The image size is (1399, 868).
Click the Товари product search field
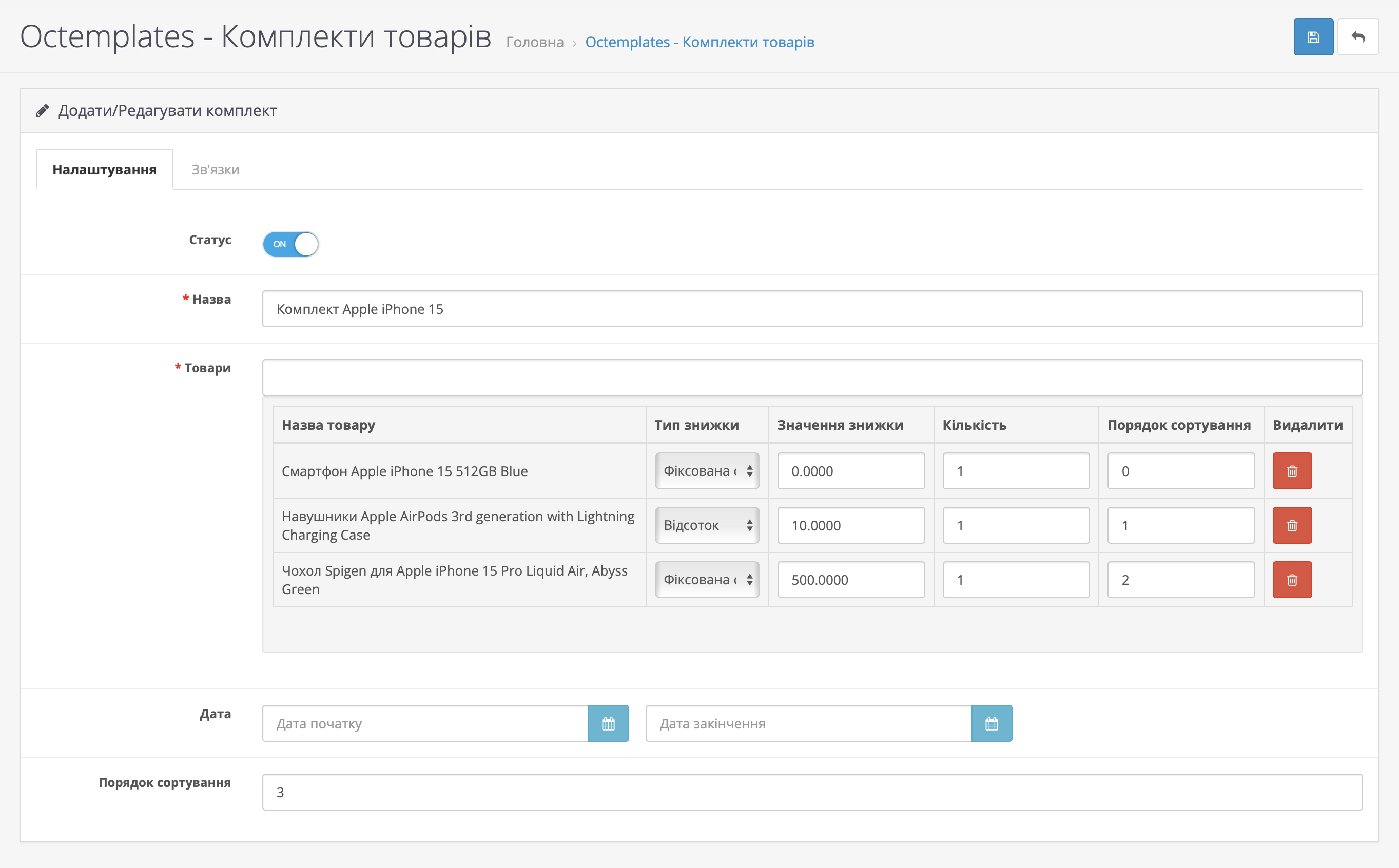point(811,377)
